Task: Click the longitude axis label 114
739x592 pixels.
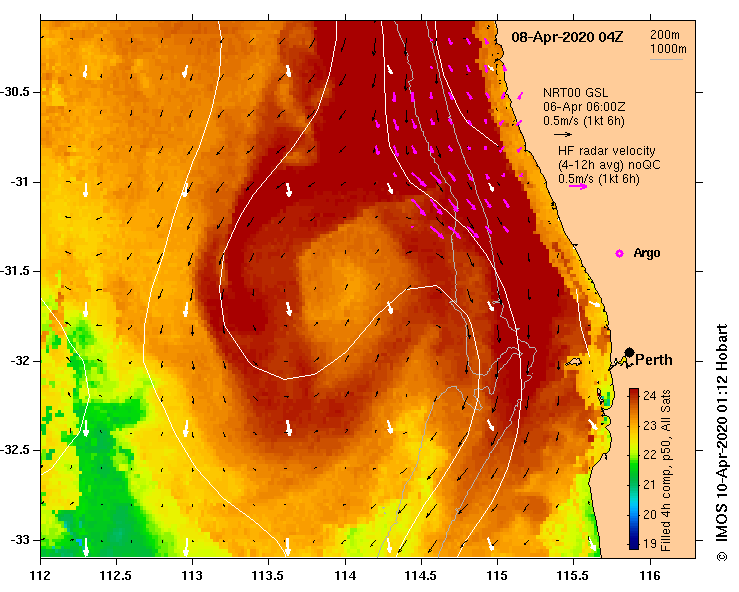Action: (345, 576)
